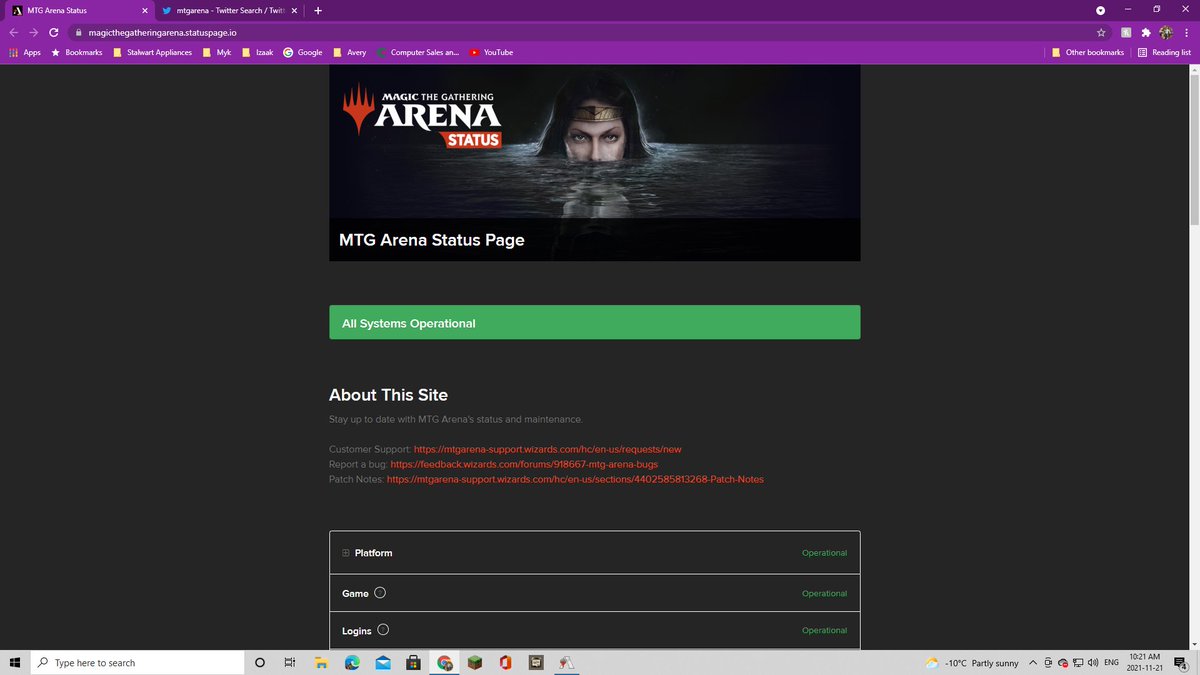The width and height of the screenshot is (1200, 675).
Task: Open the Chrome three-dot menu
Action: pyautogui.click(x=1186, y=32)
